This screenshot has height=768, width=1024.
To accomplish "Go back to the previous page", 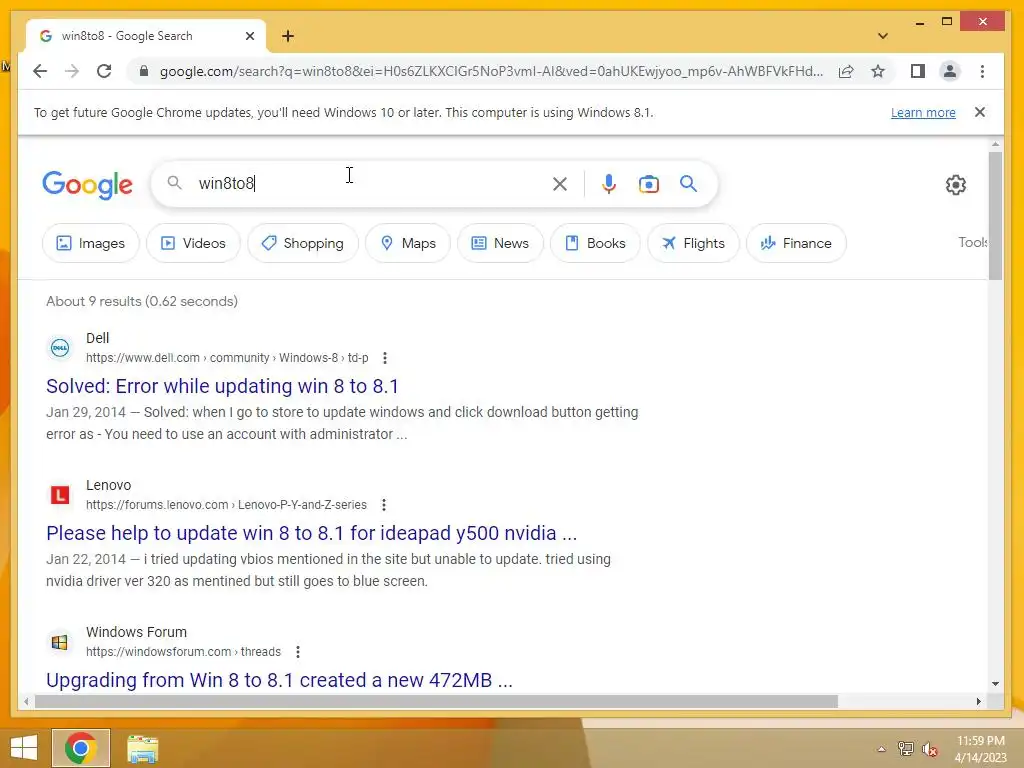I will [x=40, y=71].
